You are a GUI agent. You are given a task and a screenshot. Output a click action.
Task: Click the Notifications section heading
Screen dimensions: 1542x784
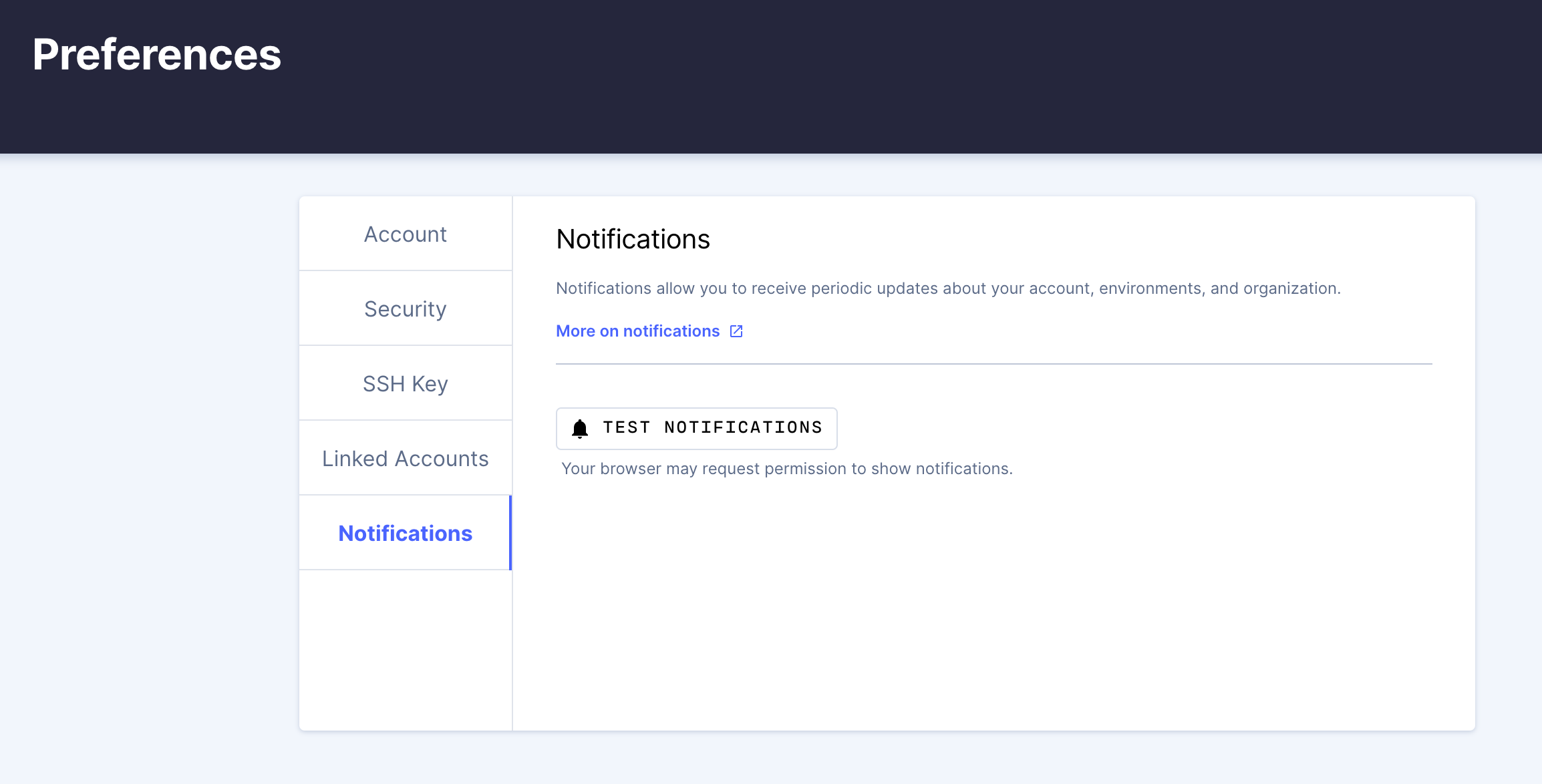pos(633,239)
